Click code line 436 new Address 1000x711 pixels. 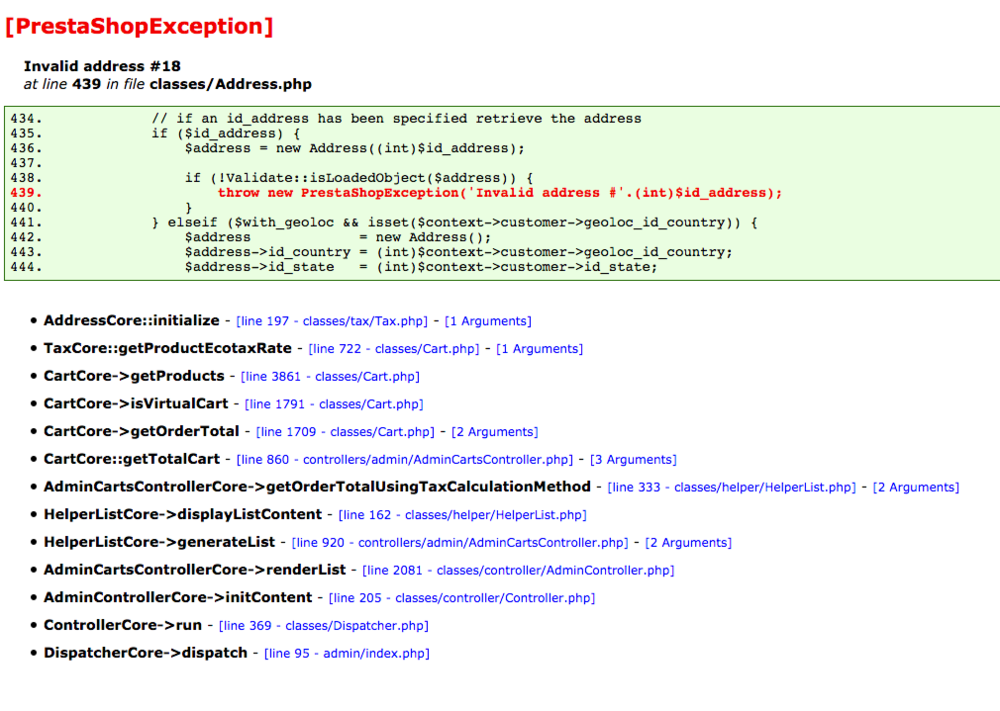tap(355, 148)
